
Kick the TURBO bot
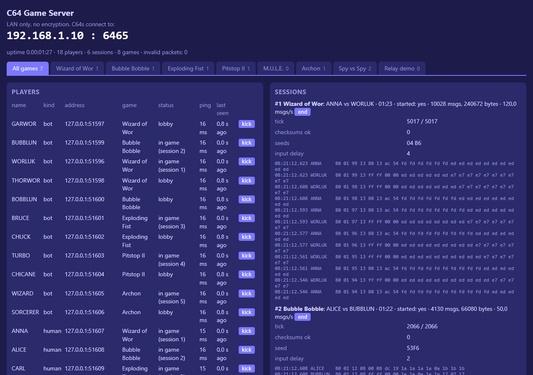click(246, 256)
